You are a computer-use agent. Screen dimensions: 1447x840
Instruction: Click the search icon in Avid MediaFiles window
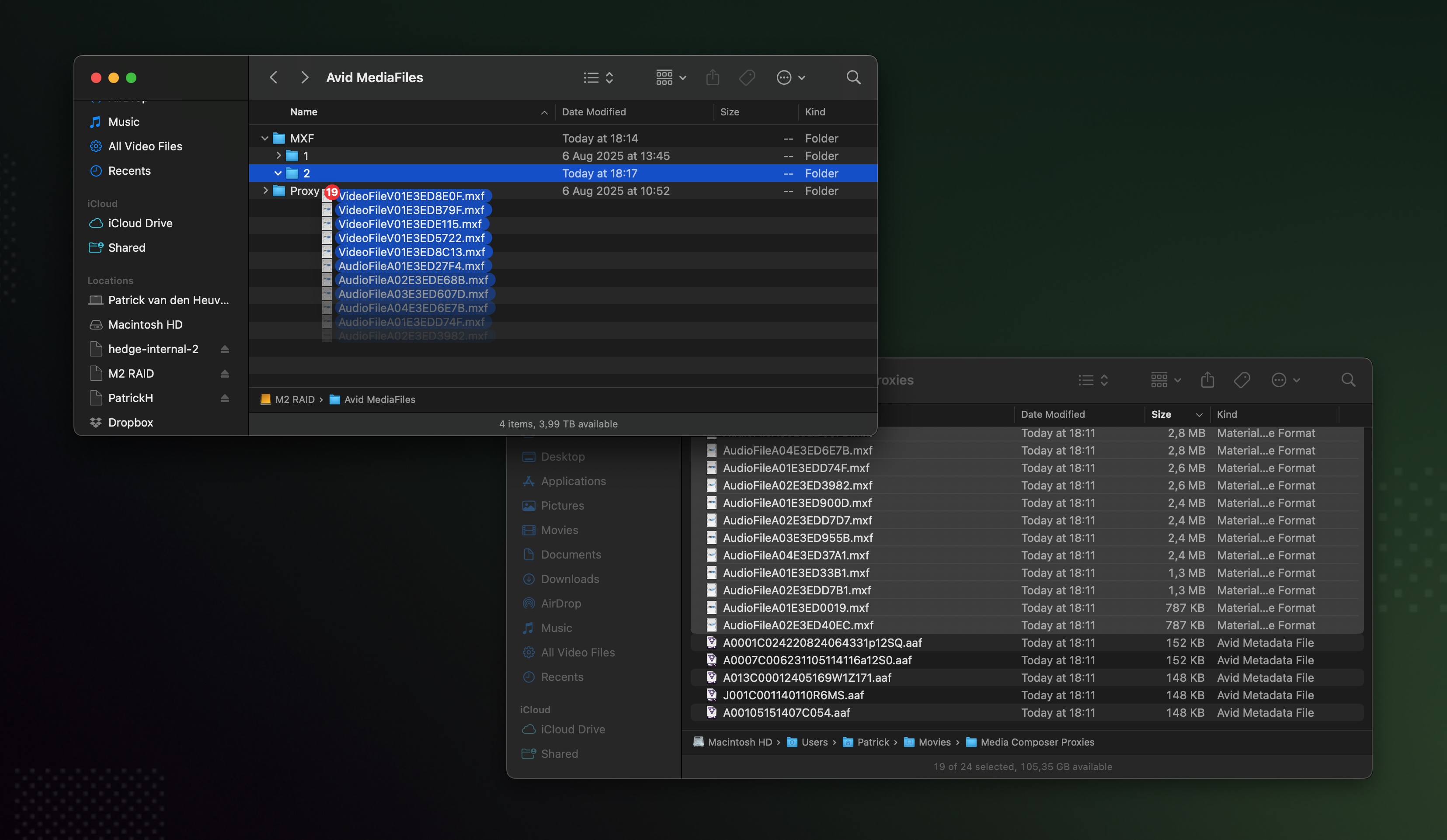click(853, 77)
